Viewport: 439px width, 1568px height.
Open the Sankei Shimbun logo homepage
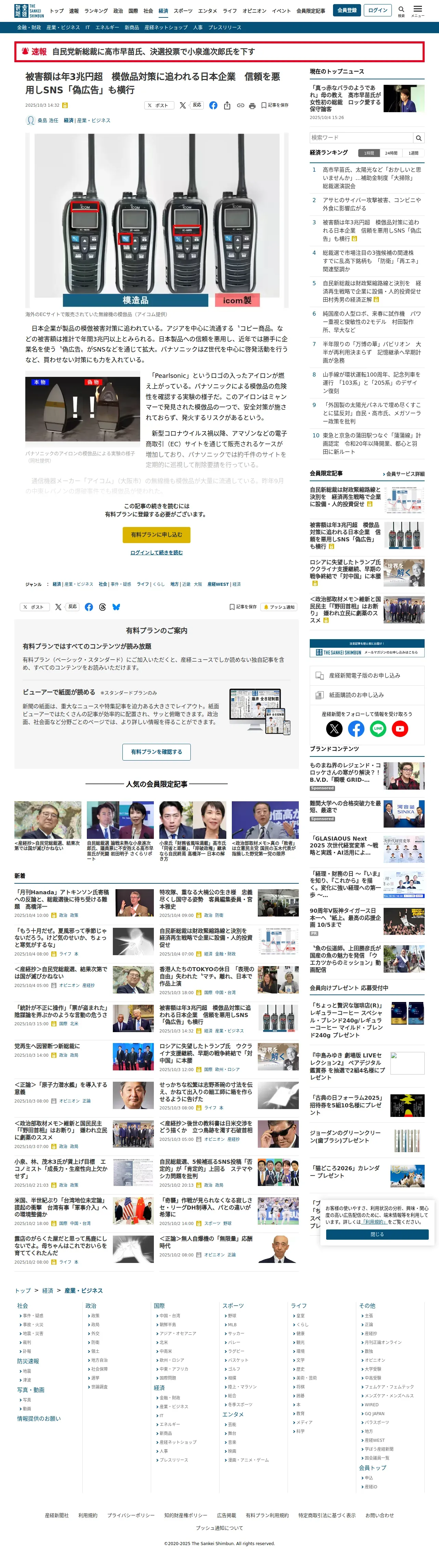pyautogui.click(x=29, y=10)
